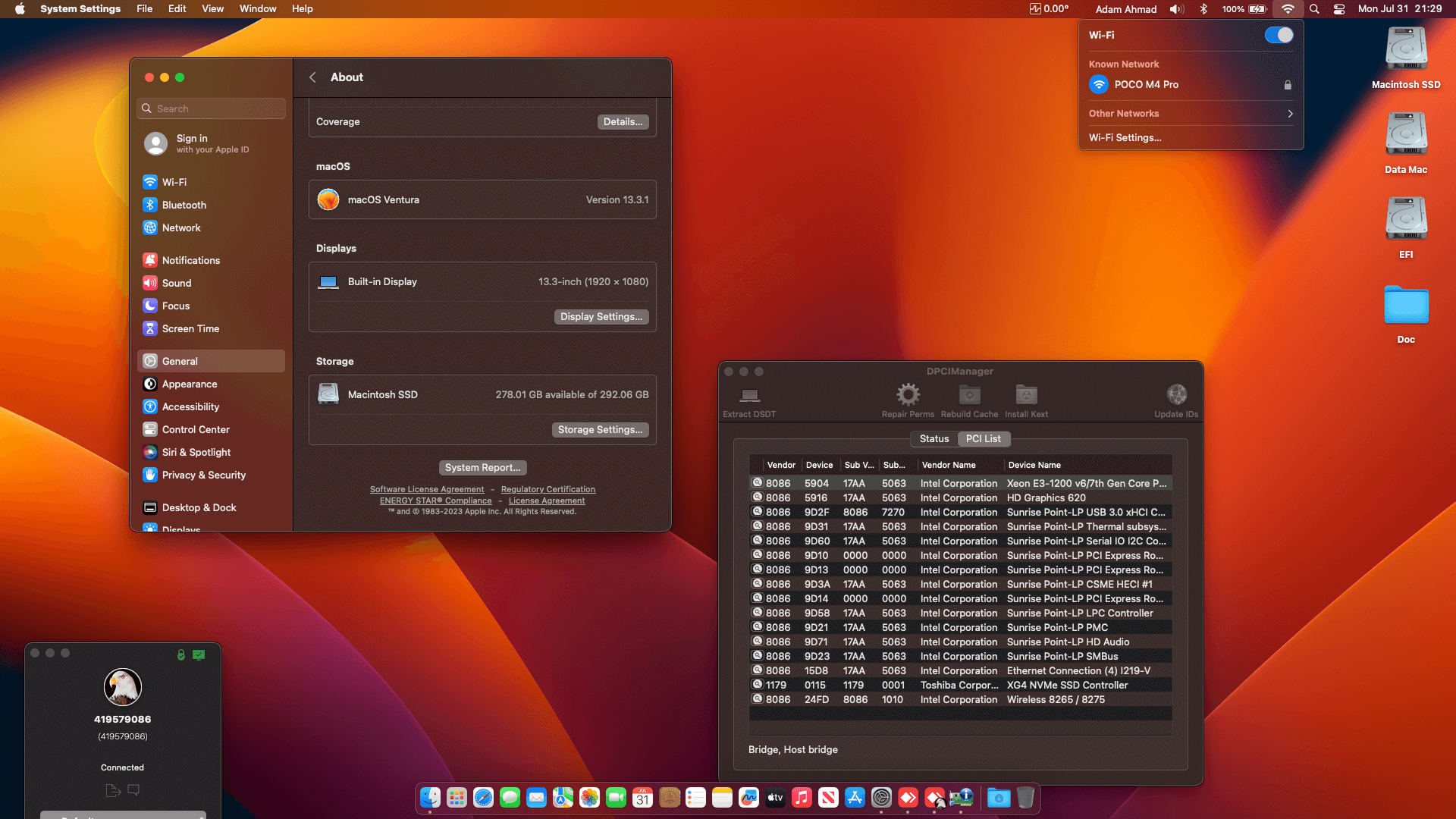Click the System Settings search field
Image resolution: width=1456 pixels, height=819 pixels.
pyautogui.click(x=211, y=108)
